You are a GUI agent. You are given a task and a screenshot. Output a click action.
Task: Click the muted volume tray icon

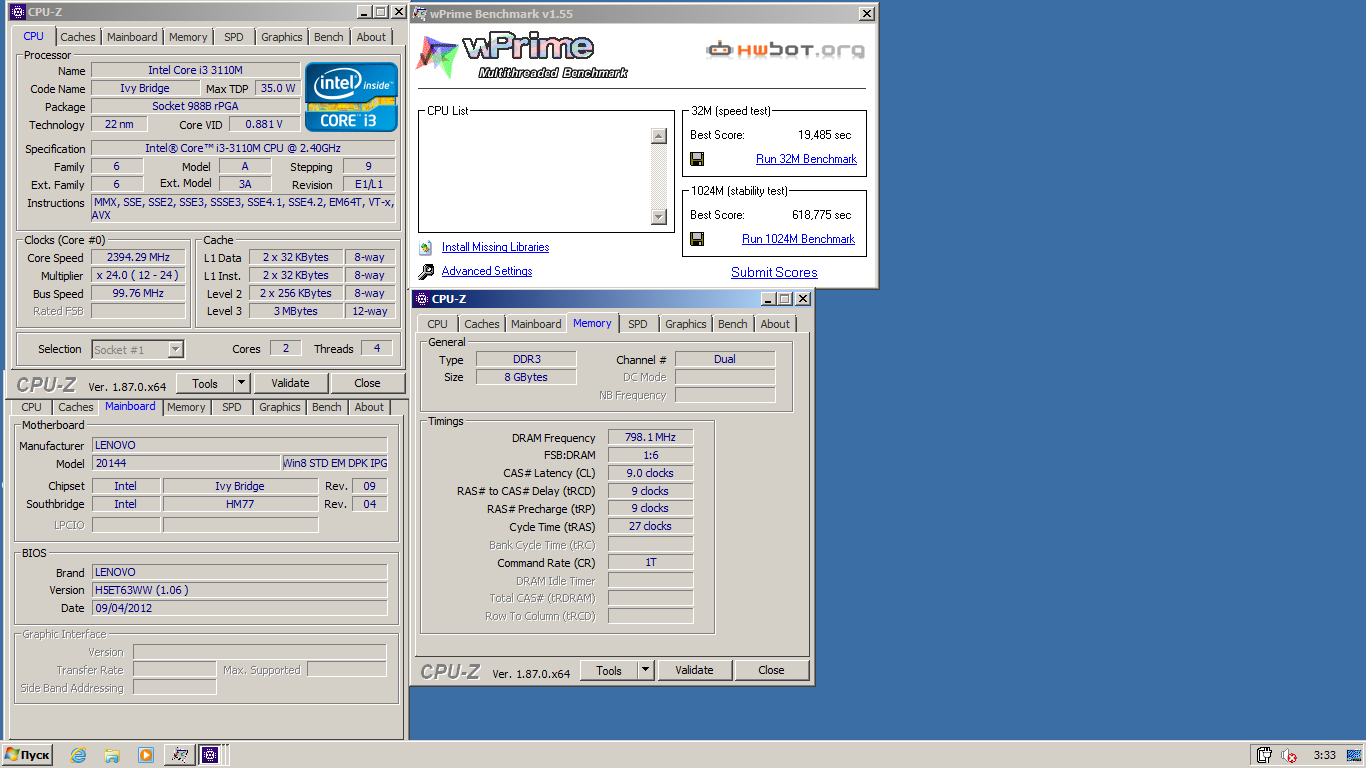tap(1290, 756)
